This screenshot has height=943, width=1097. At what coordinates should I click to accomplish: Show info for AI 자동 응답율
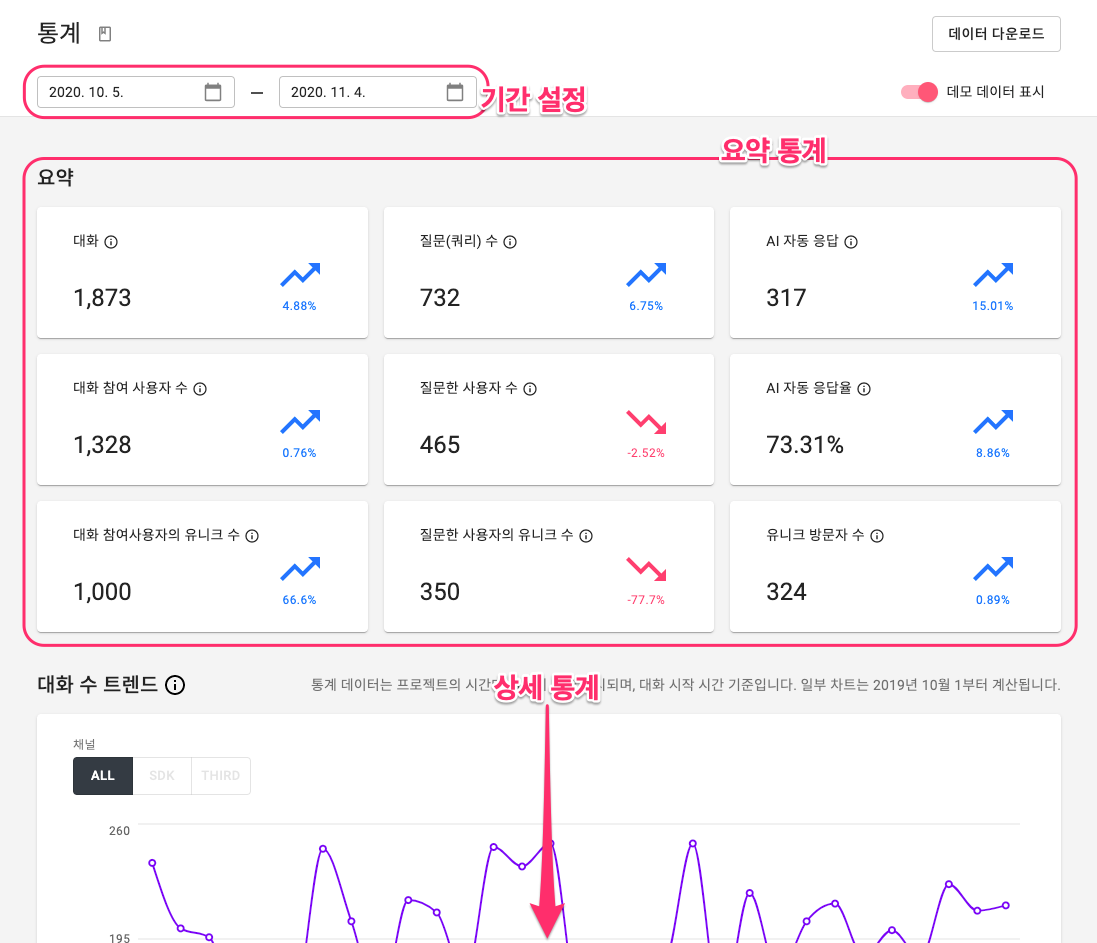(x=864, y=389)
